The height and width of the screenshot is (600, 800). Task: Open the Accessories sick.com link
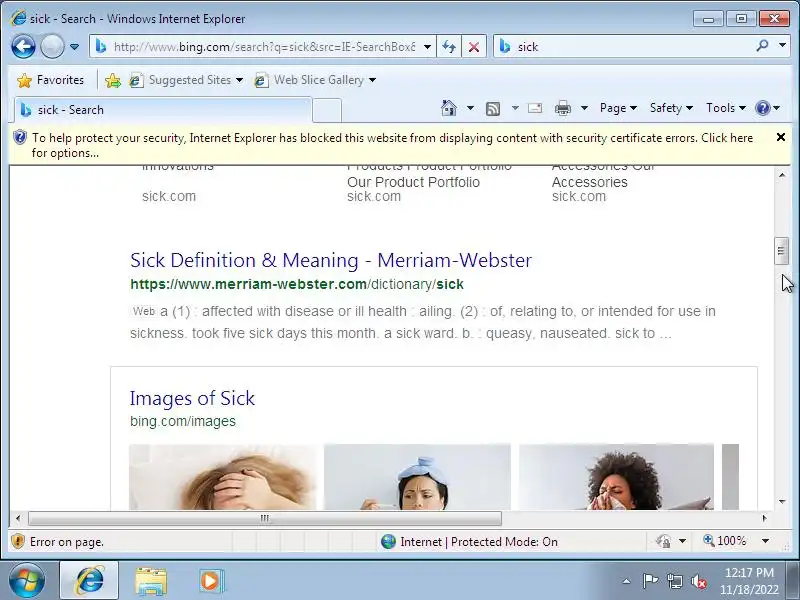(589, 182)
